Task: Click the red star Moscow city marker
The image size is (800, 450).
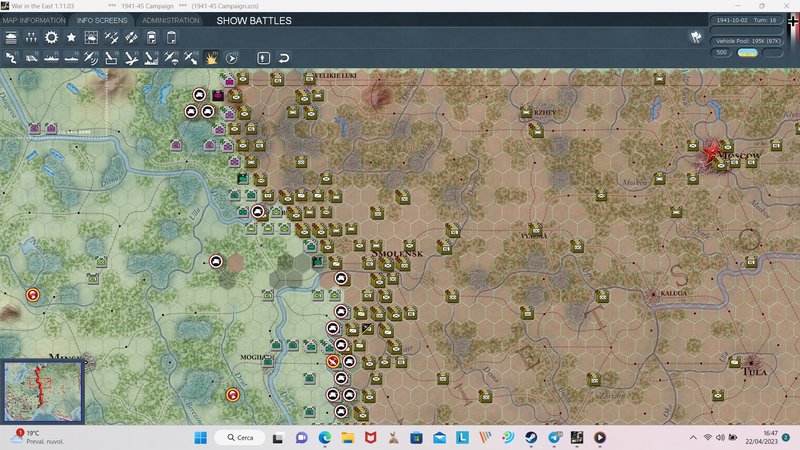Action: tap(710, 152)
